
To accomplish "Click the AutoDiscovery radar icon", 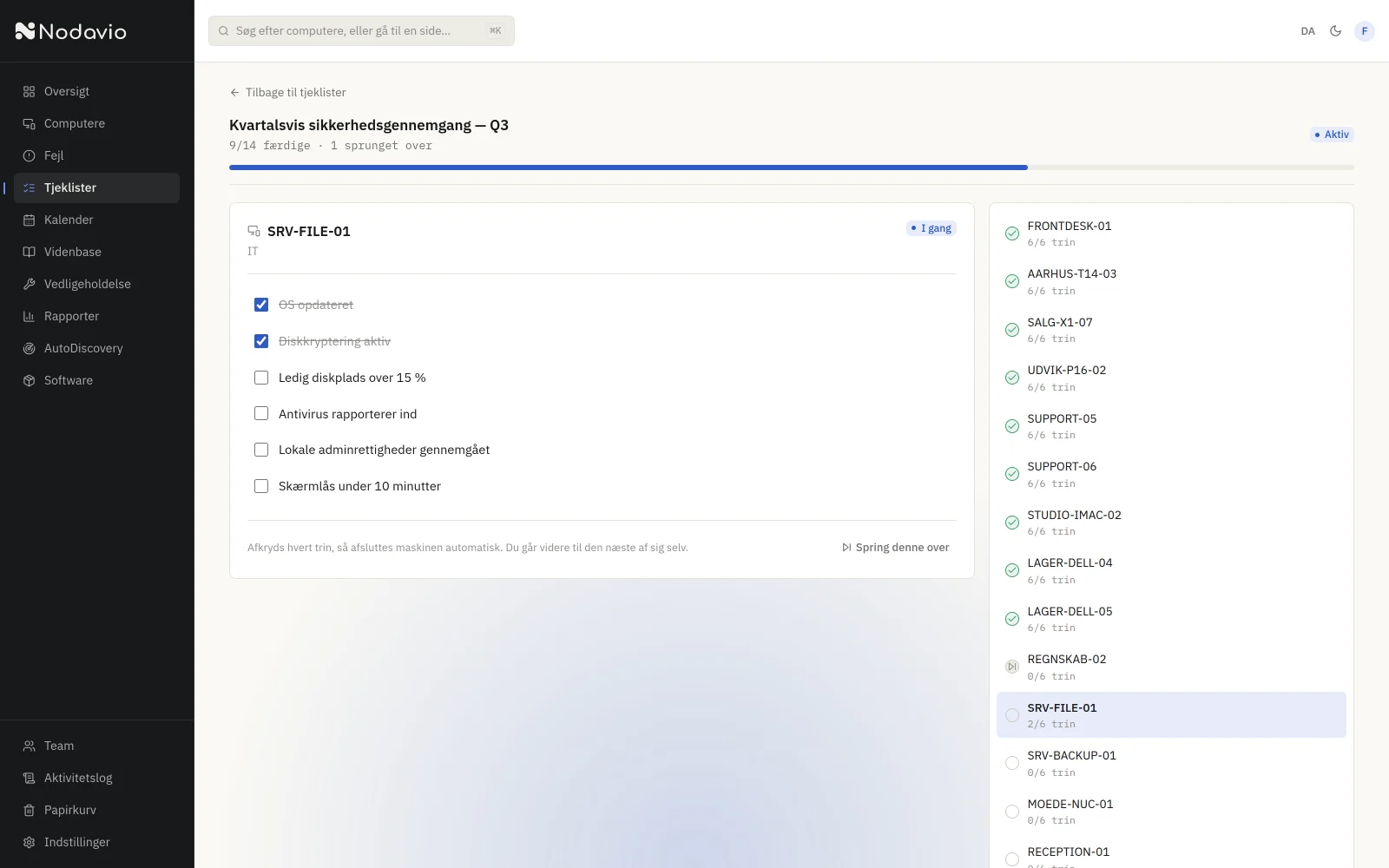I will tap(29, 348).
